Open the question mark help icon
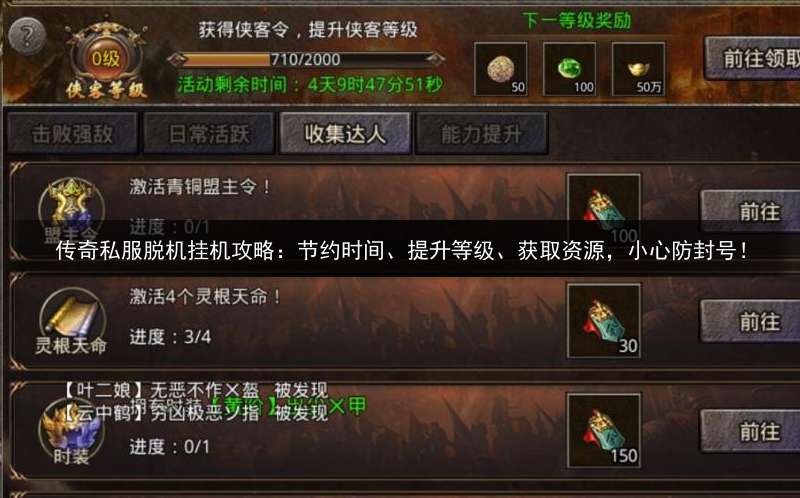800x498 pixels. 27,36
